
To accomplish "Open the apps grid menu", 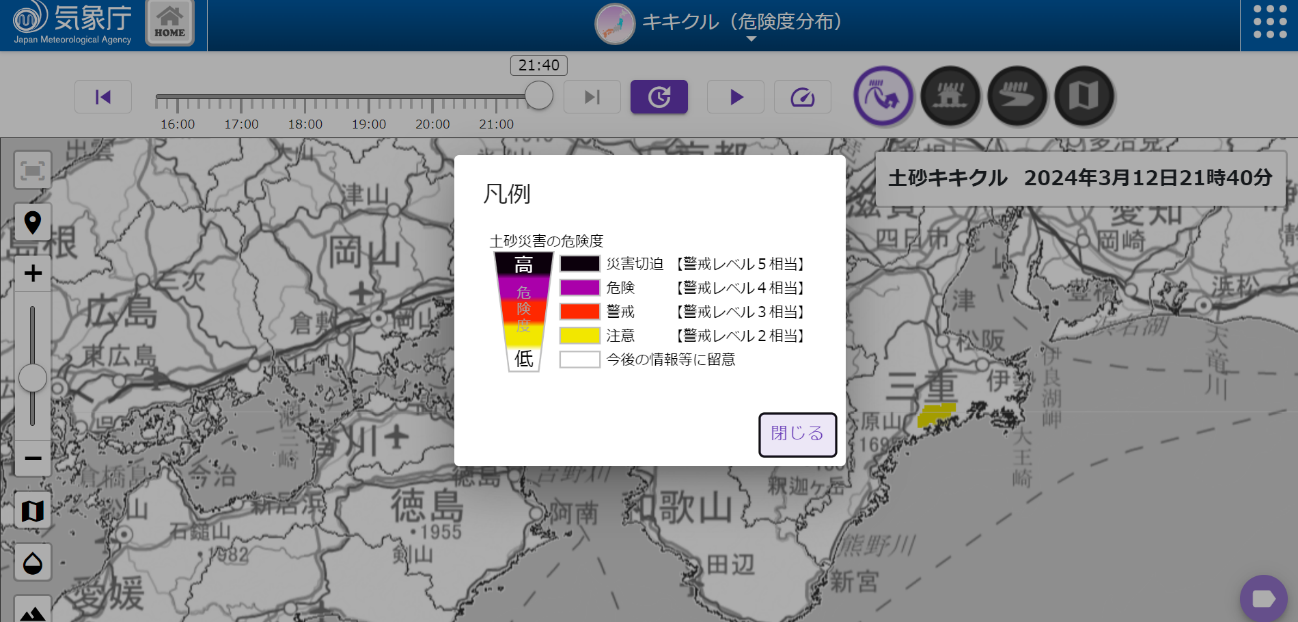I will 1270,24.
